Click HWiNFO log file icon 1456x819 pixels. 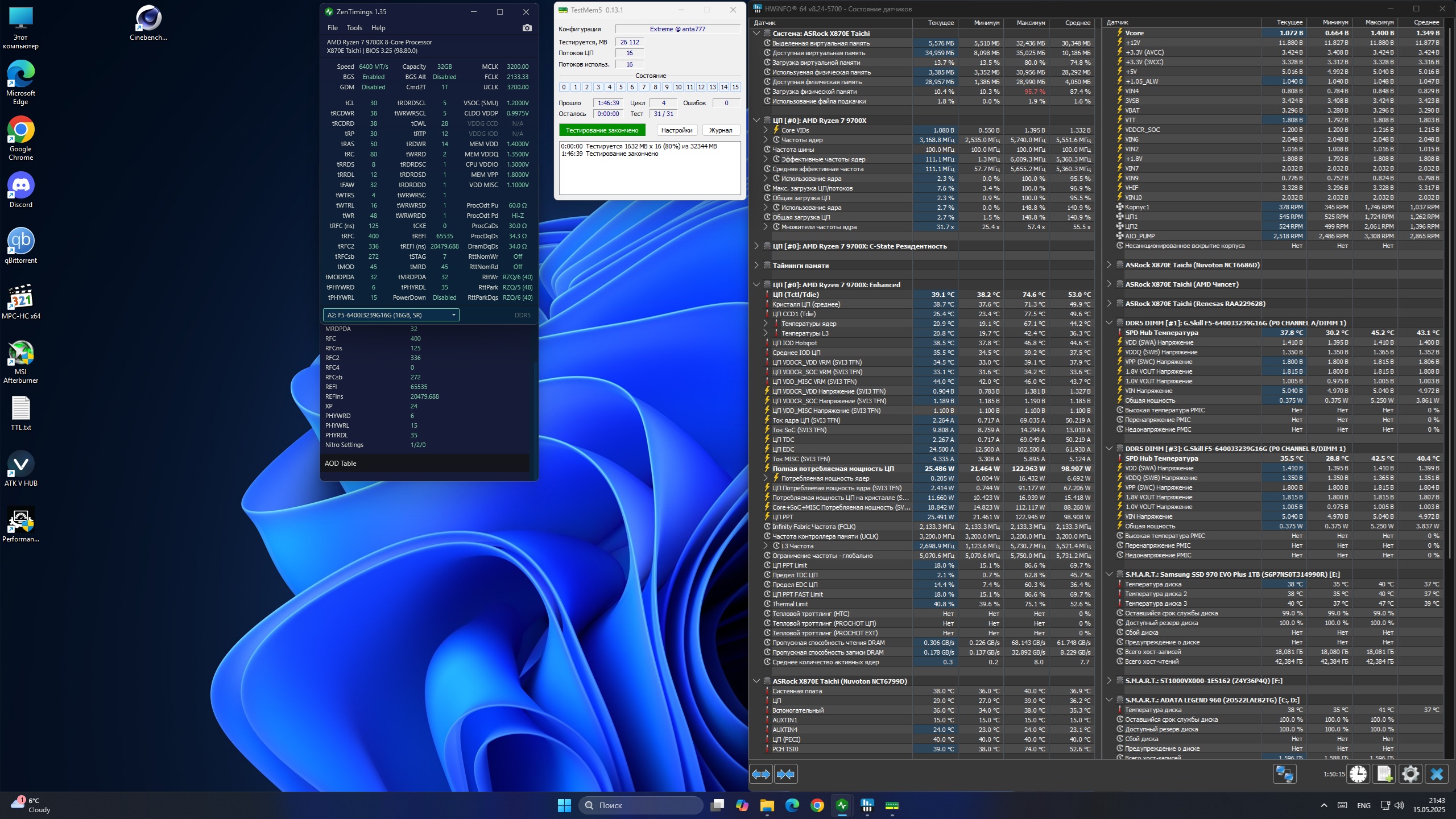pyautogui.click(x=1384, y=774)
